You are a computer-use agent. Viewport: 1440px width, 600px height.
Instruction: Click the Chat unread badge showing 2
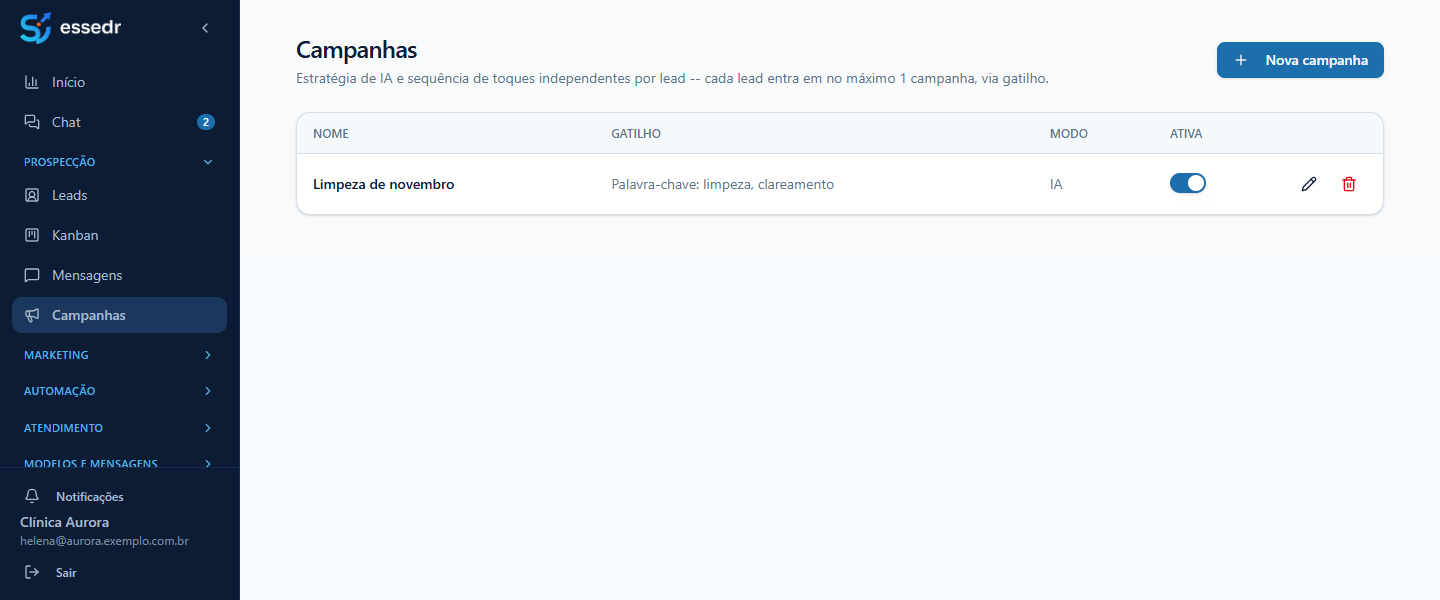(x=206, y=122)
